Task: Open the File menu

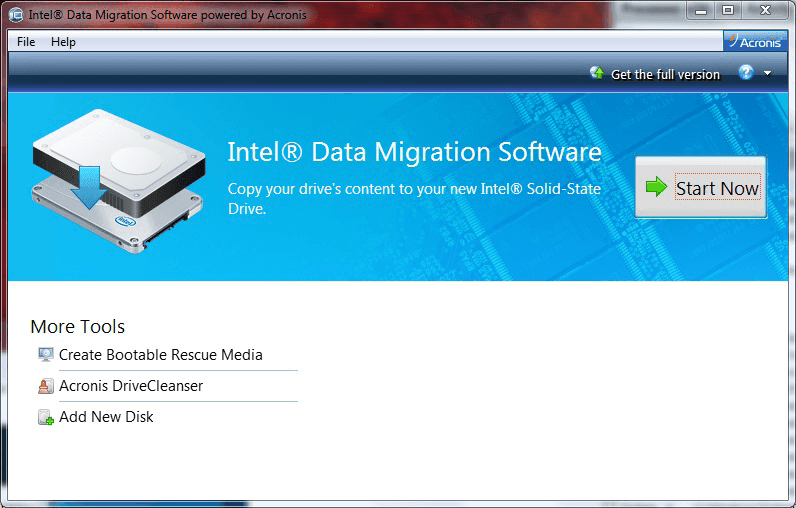Action: [26, 42]
